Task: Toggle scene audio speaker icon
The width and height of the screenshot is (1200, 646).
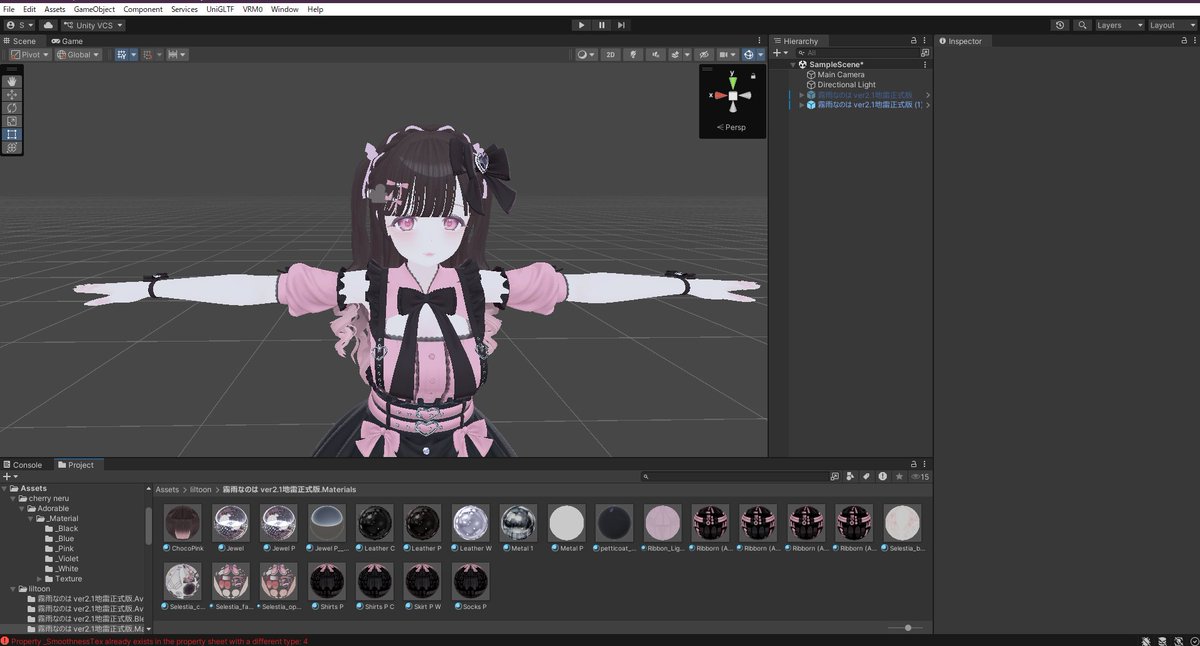Action: (657, 55)
